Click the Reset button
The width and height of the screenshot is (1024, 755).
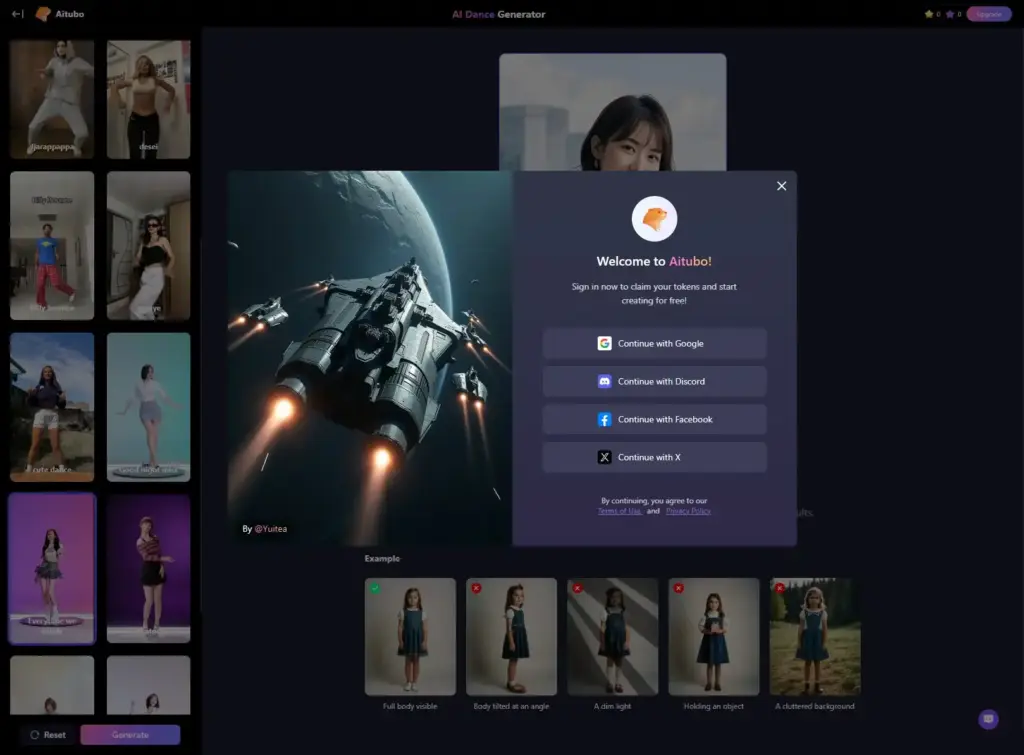pos(48,735)
